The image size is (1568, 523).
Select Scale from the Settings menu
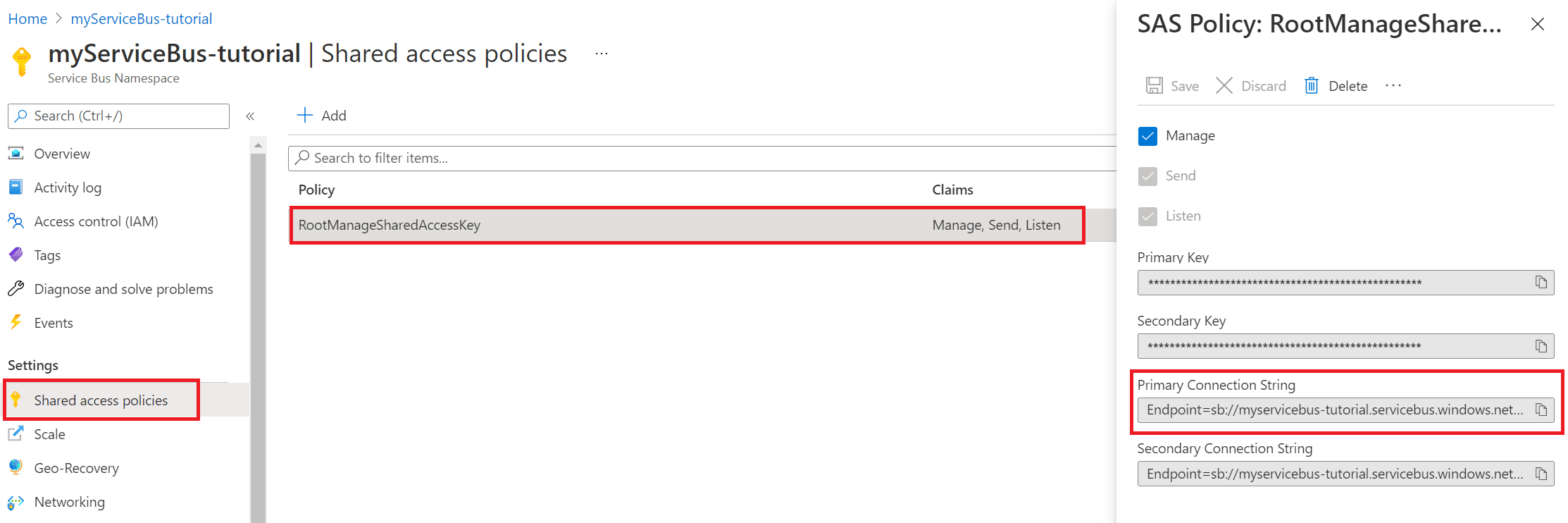pyautogui.click(x=49, y=433)
